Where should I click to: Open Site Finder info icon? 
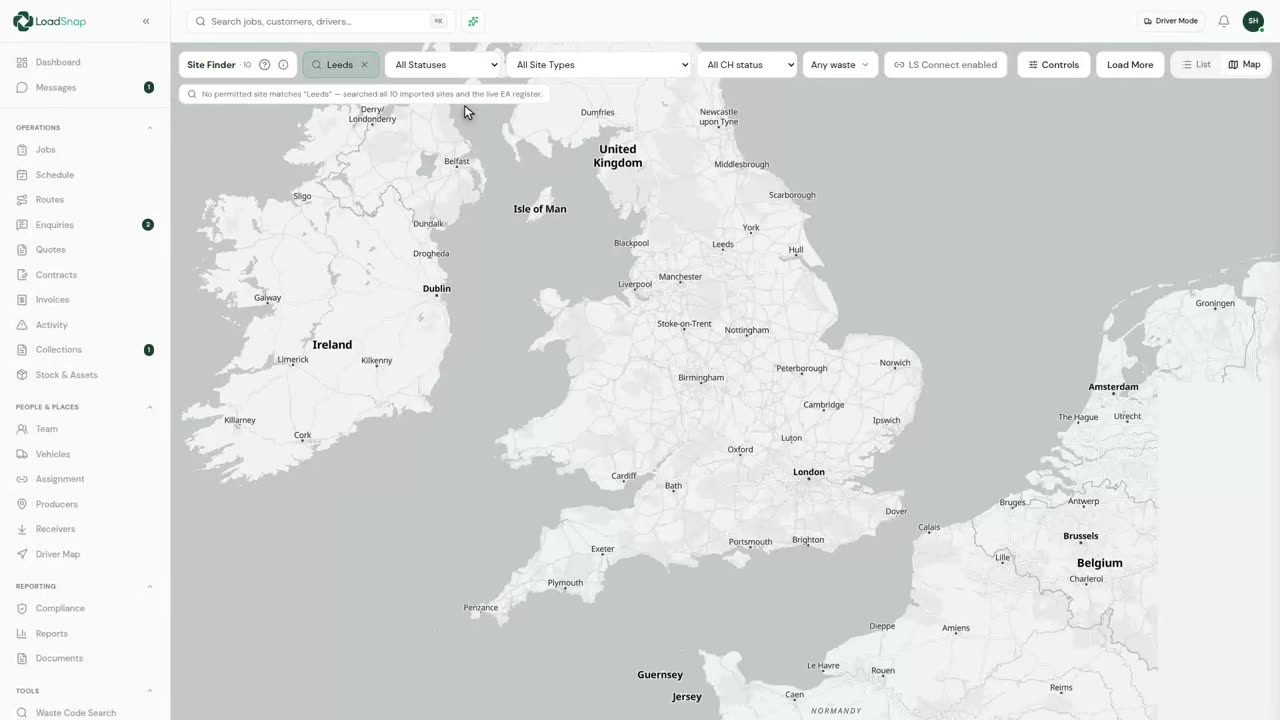283,65
